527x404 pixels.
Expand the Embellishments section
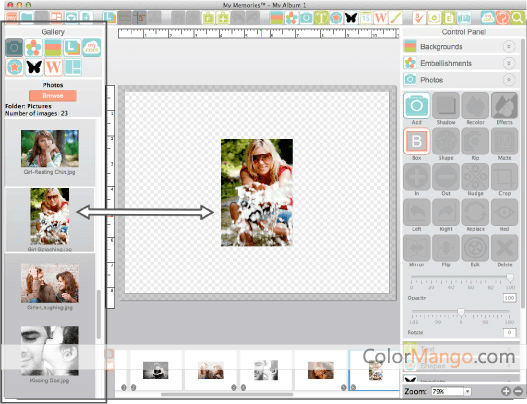pos(509,63)
